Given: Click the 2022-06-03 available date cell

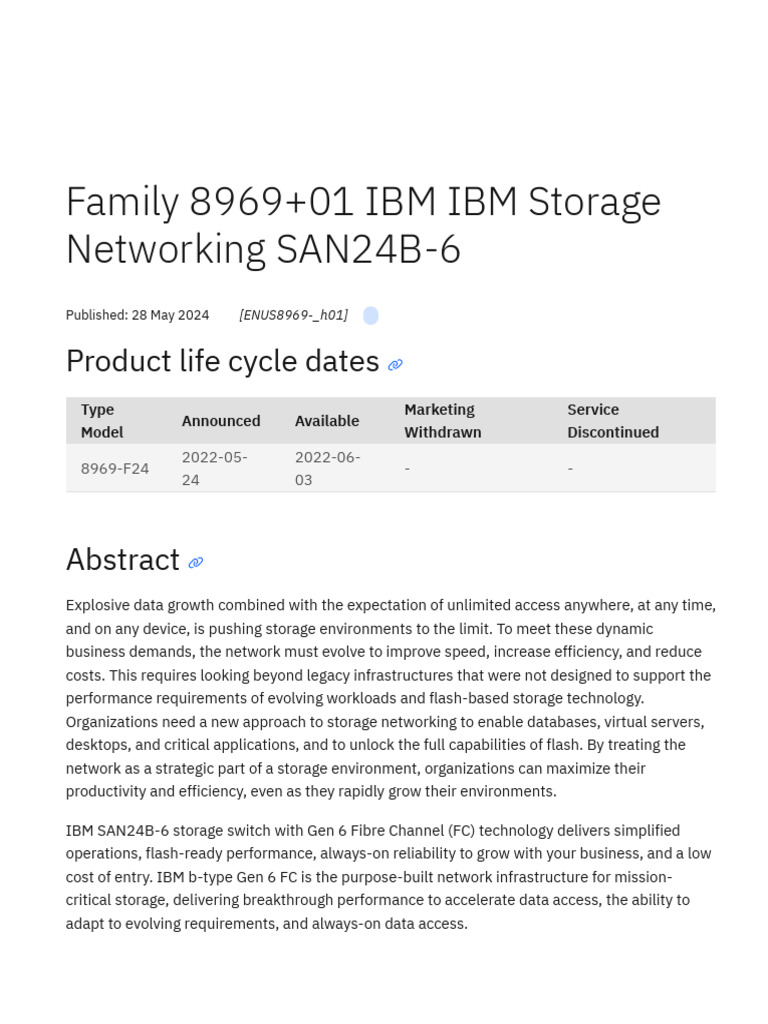Looking at the screenshot, I should pyautogui.click(x=327, y=468).
